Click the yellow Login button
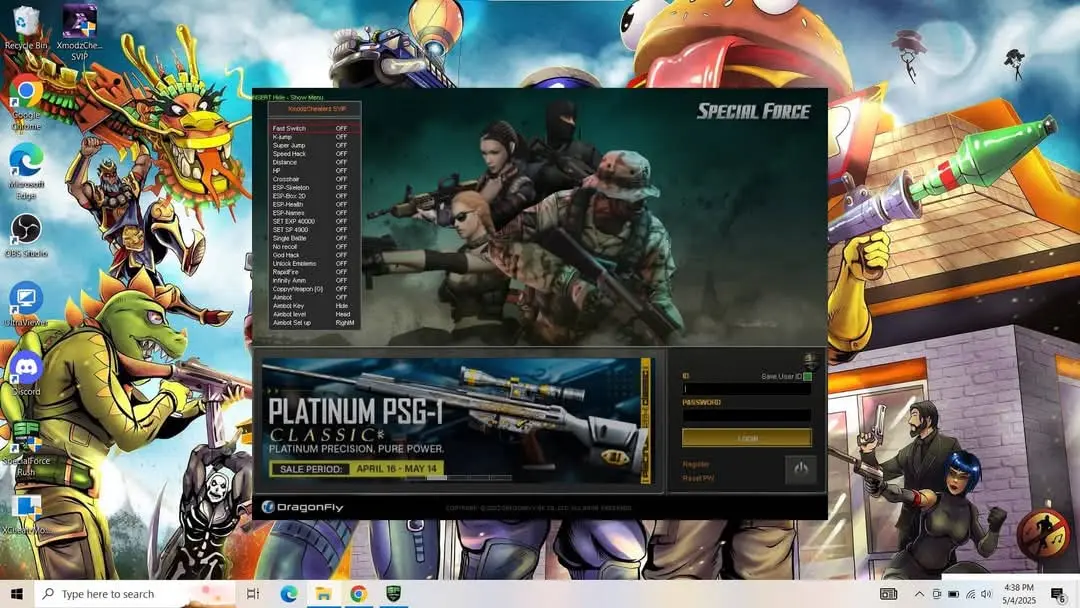Screen dimensions: 1080x608 pyautogui.click(x=747, y=438)
